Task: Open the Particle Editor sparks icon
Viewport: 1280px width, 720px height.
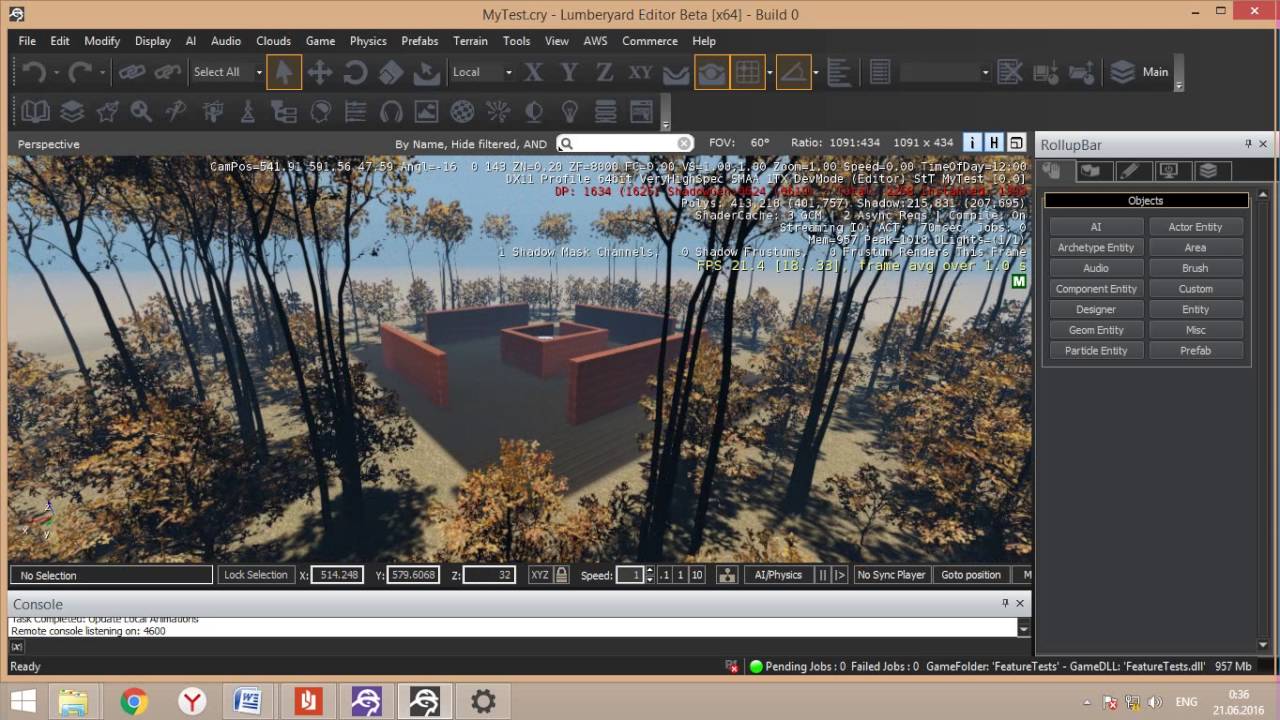Action: click(498, 111)
